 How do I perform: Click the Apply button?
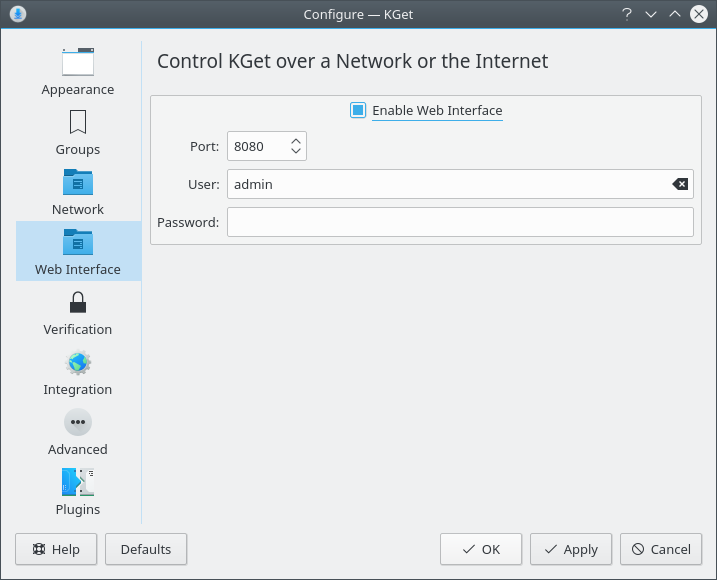571,549
